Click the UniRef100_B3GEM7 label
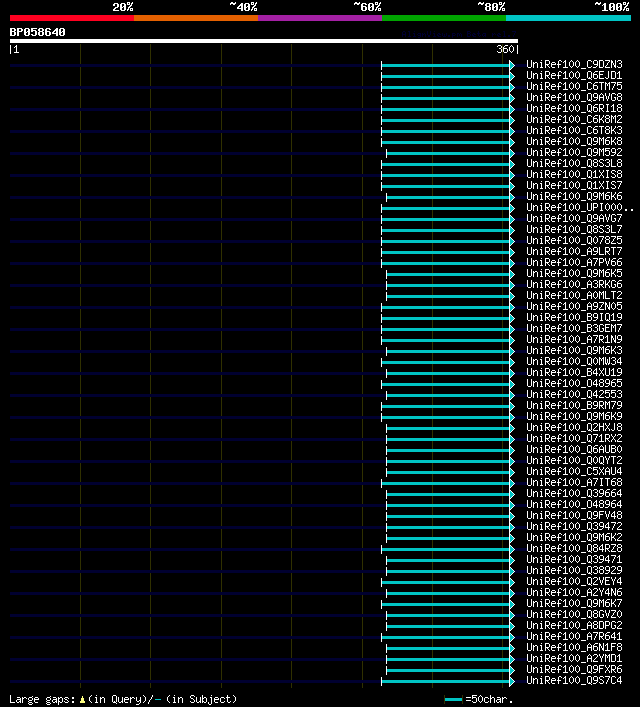The width and height of the screenshot is (640, 707). (574, 328)
